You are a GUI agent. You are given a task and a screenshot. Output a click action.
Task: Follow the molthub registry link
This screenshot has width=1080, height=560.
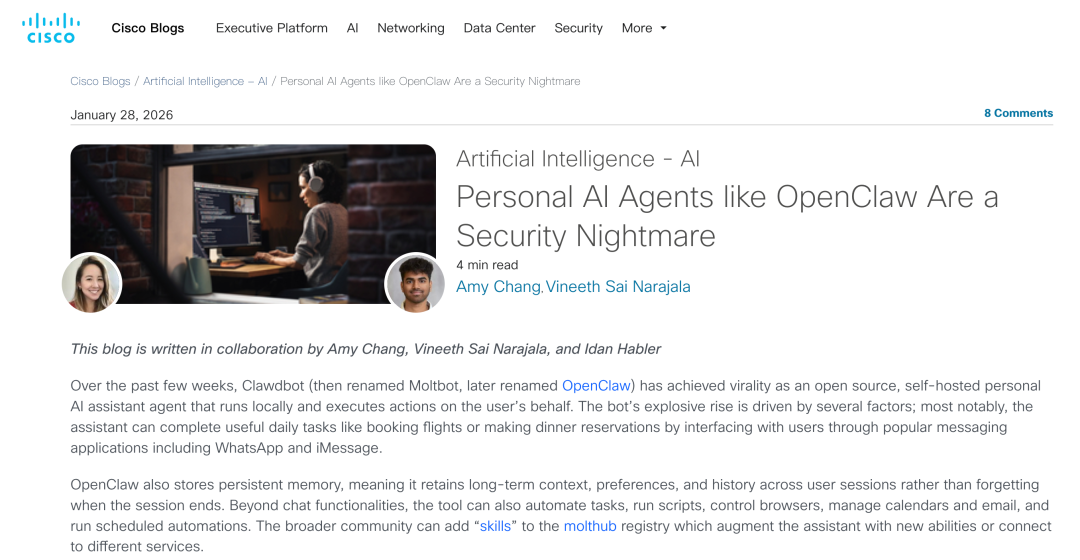click(590, 526)
